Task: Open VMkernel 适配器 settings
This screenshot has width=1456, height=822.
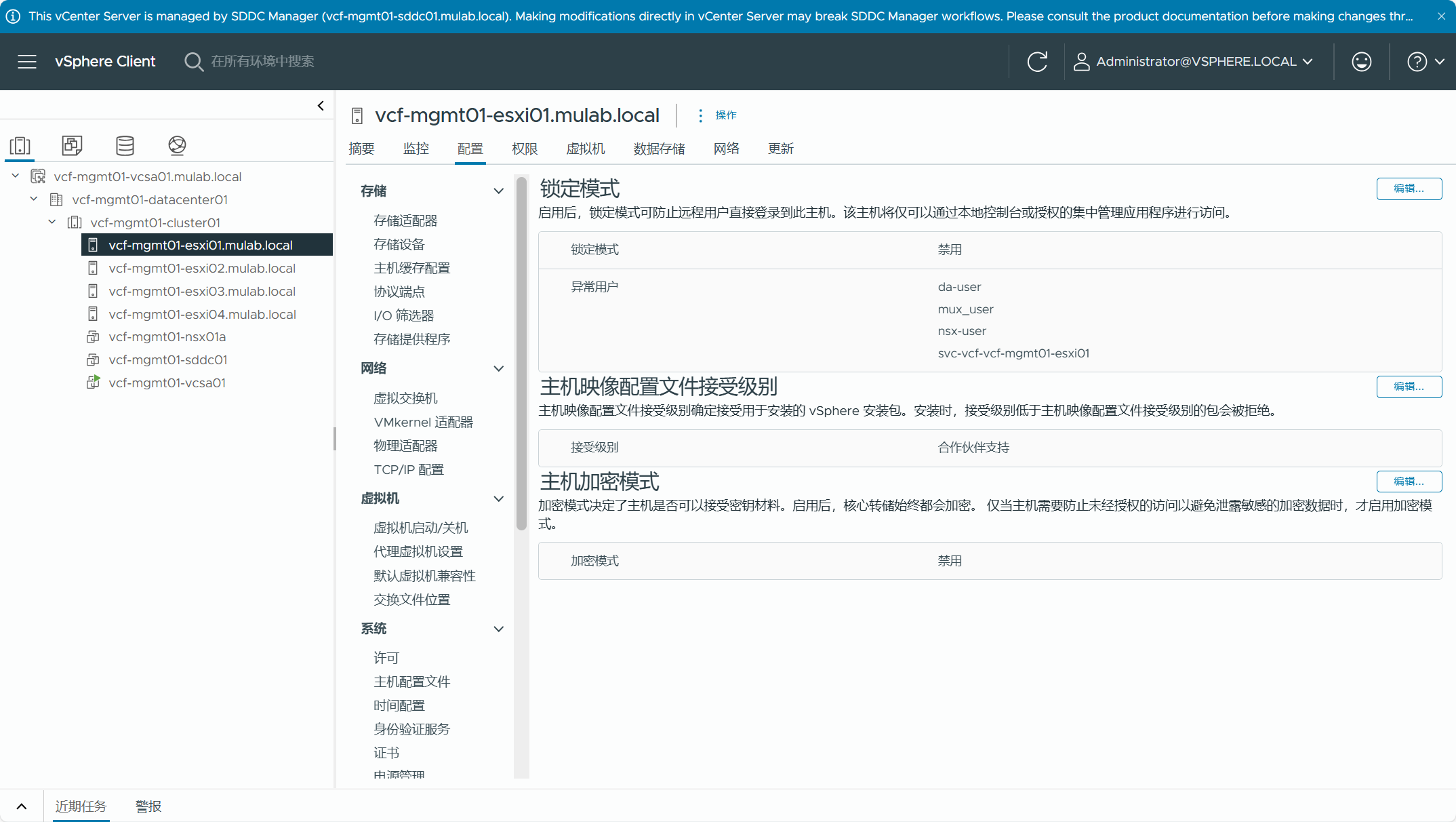Action: [x=423, y=422]
